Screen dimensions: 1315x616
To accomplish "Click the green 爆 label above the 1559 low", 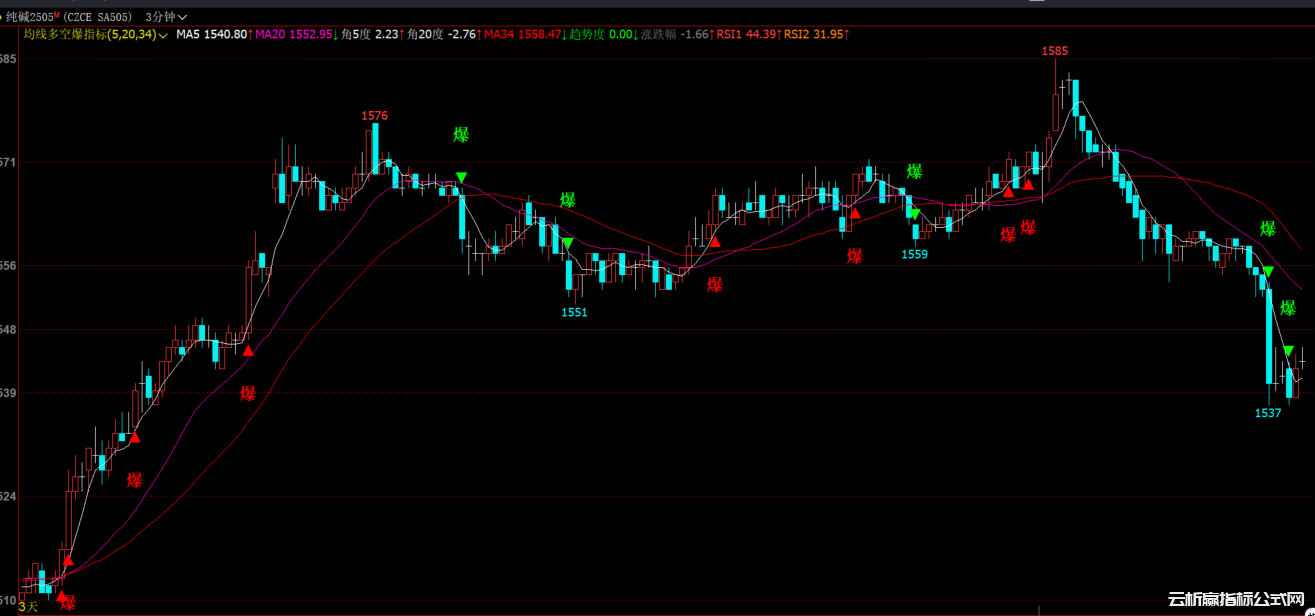I will tap(915, 171).
